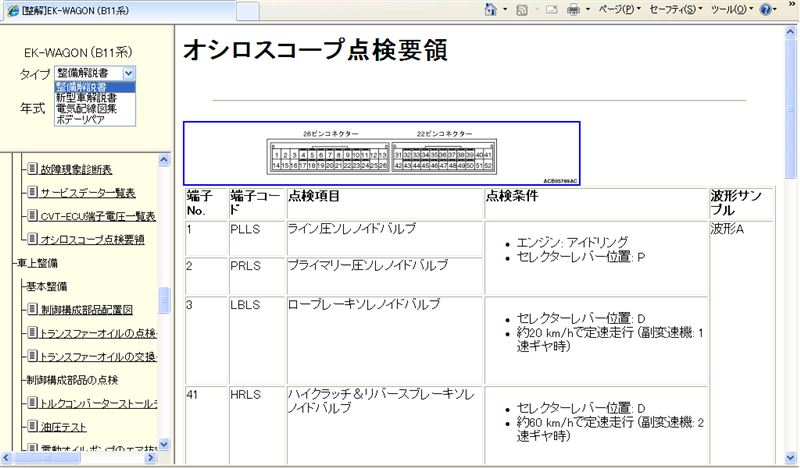Click the document icon beside オシロスコープ点検要領 in tree
The image size is (800, 468).
pyautogui.click(x=32, y=238)
